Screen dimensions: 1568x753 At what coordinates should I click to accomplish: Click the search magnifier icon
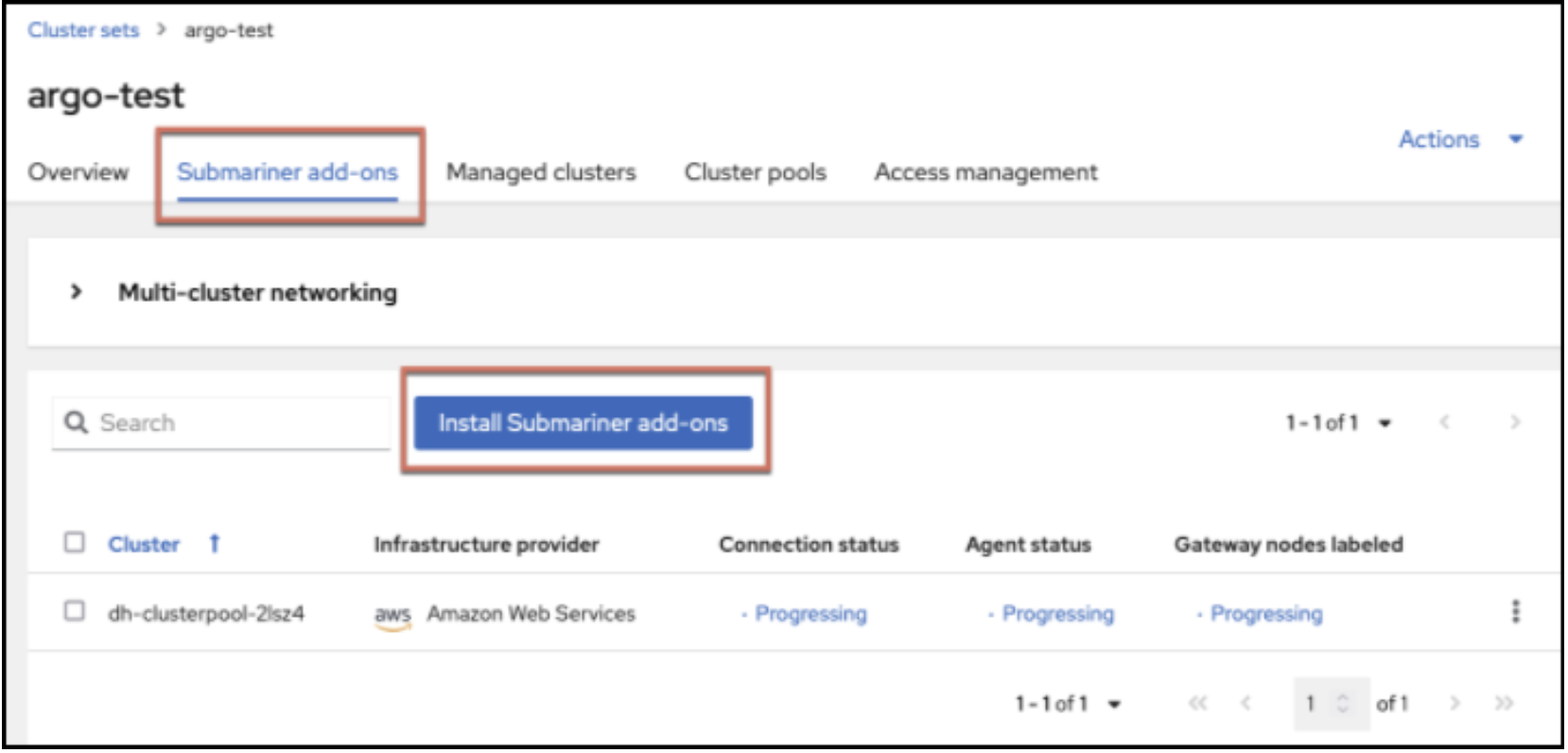click(76, 422)
